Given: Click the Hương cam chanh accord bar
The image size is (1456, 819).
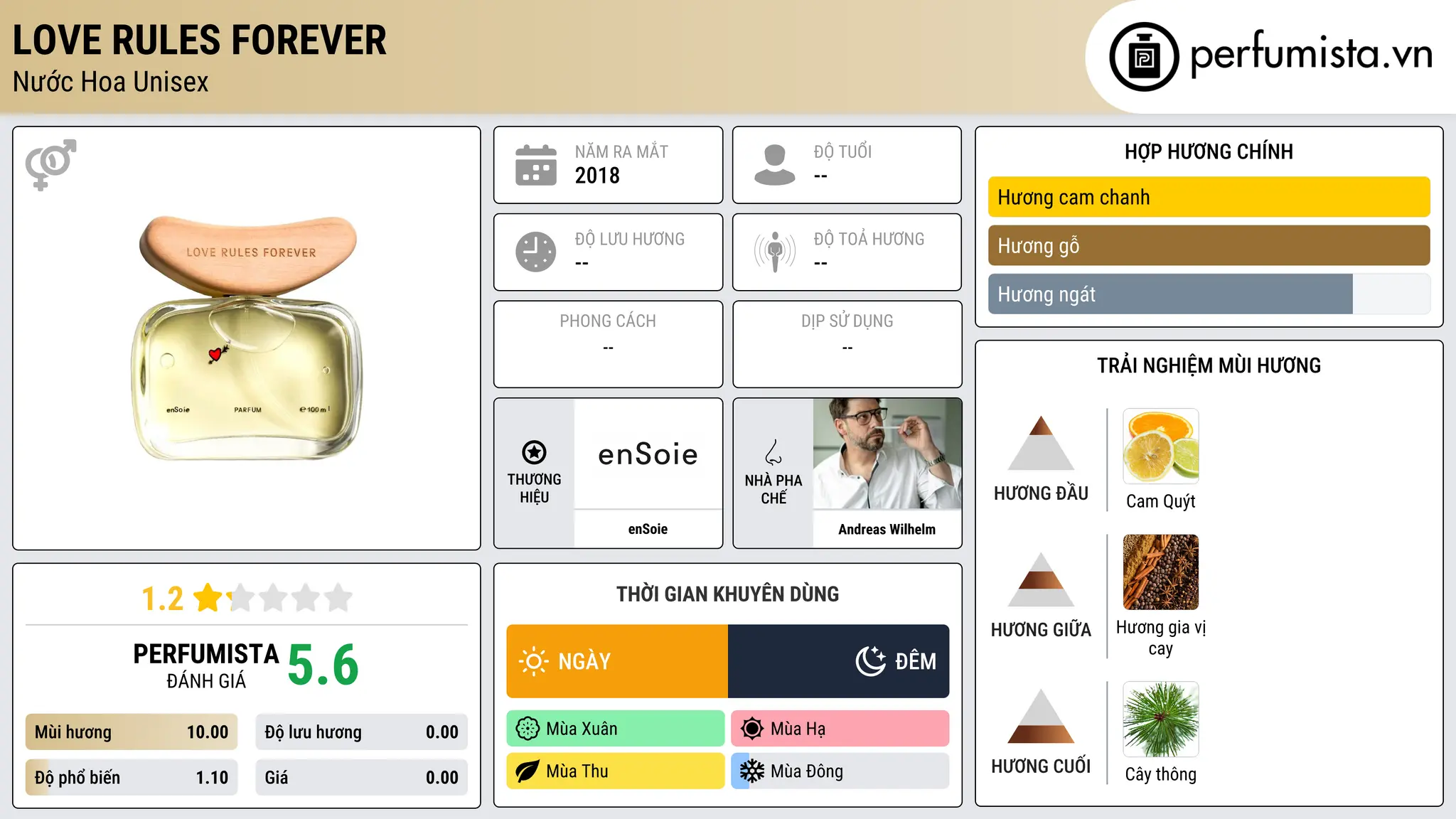Looking at the screenshot, I should [1209, 197].
